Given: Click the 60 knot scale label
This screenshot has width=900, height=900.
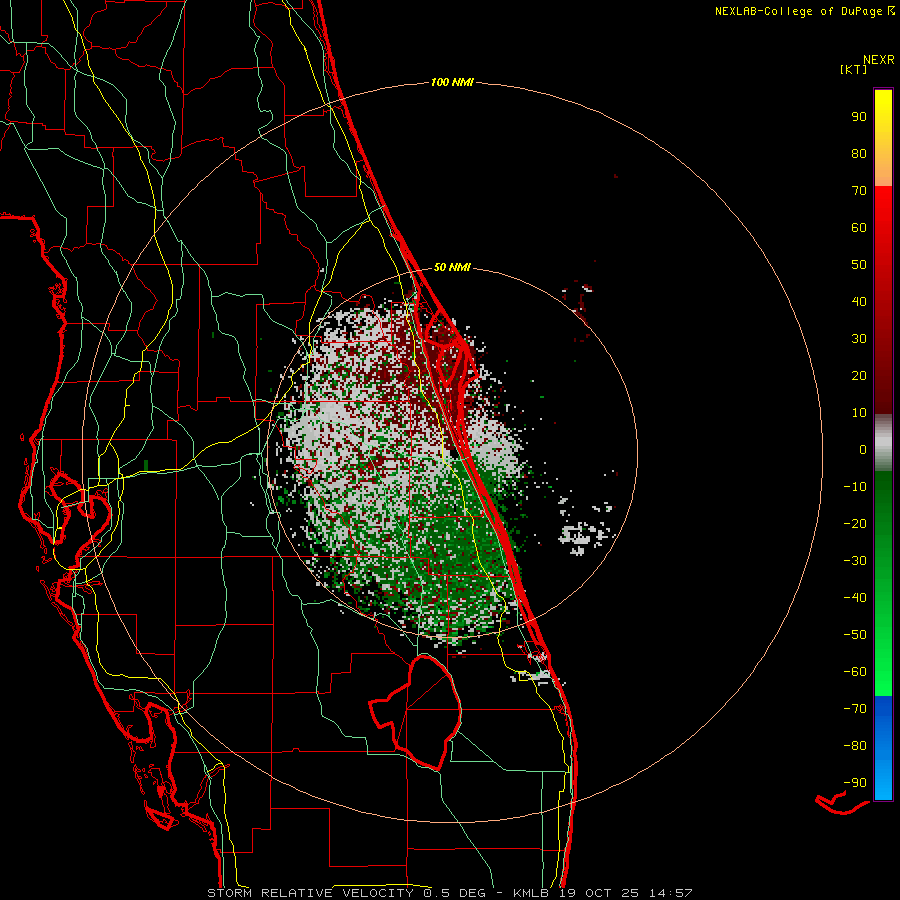Looking at the screenshot, I should click(859, 227).
